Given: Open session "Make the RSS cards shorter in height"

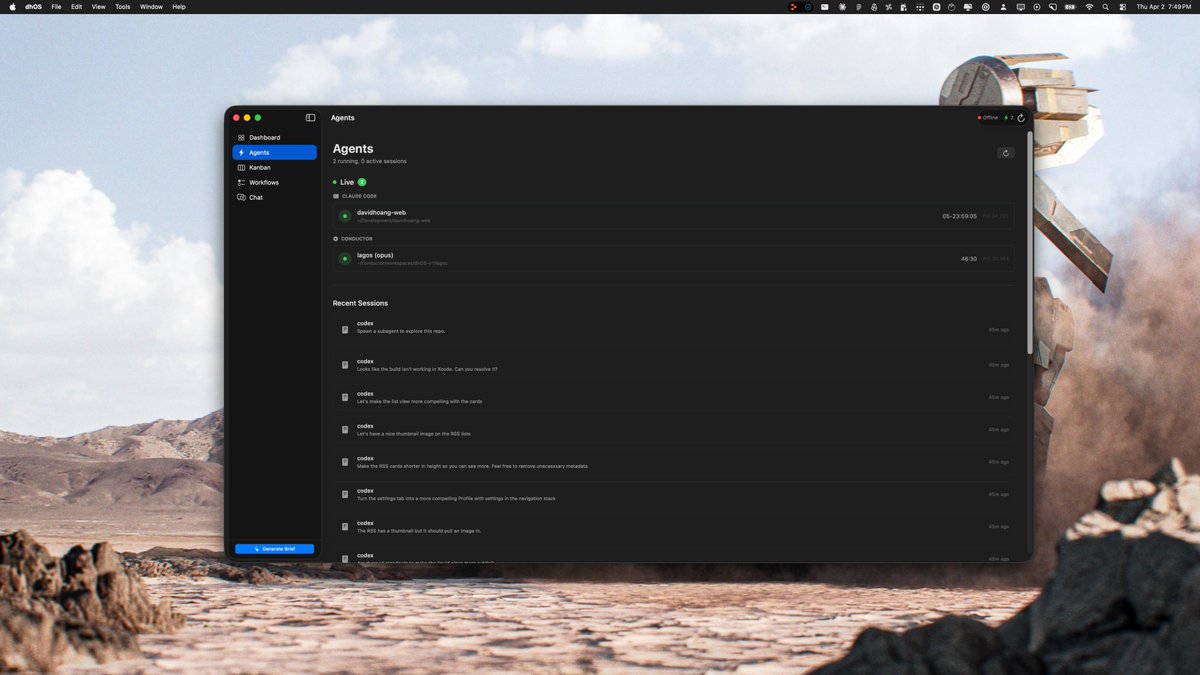Looking at the screenshot, I should [x=673, y=462].
